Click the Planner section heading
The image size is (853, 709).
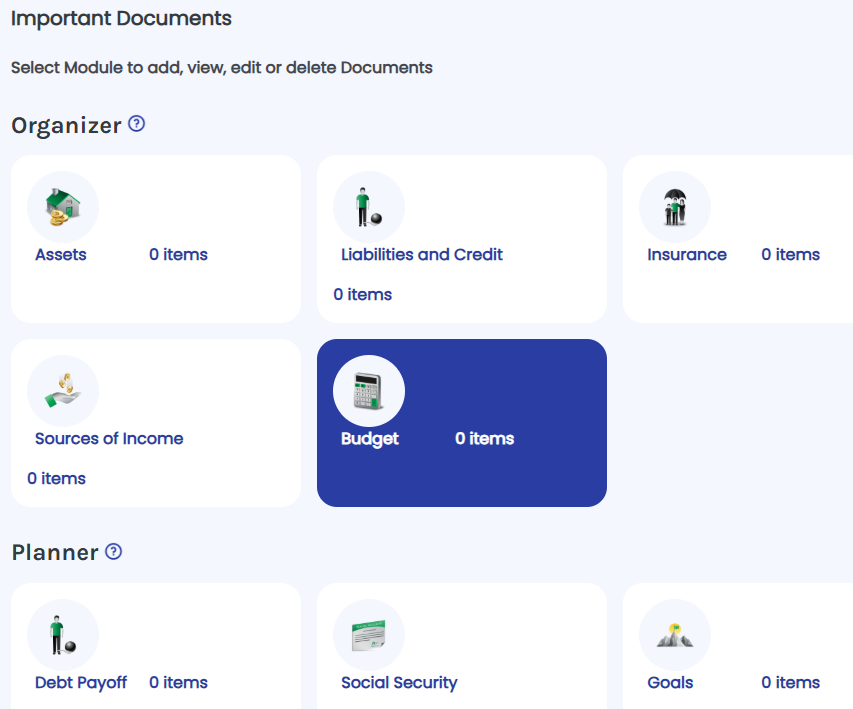point(55,552)
